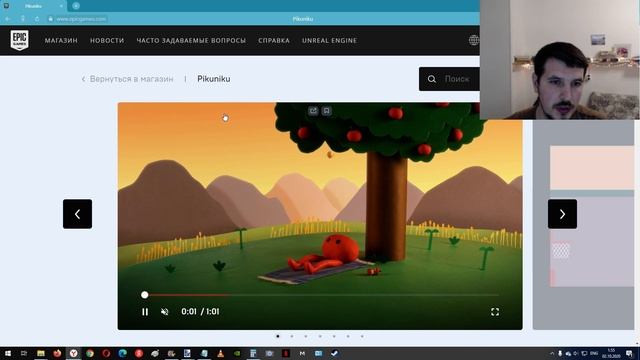The height and width of the screenshot is (360, 640).
Task: Click the magnifier search icon
Action: pyautogui.click(x=432, y=79)
